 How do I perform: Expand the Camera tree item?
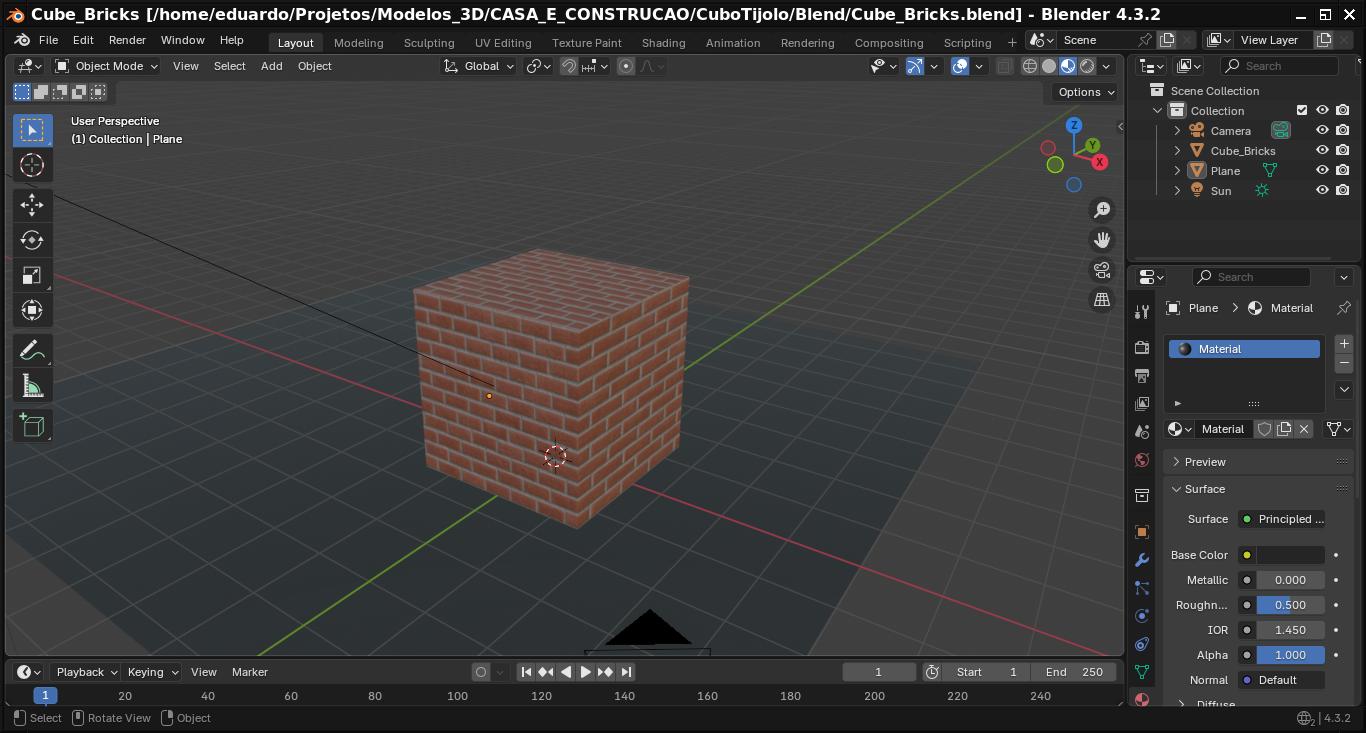[1177, 130]
